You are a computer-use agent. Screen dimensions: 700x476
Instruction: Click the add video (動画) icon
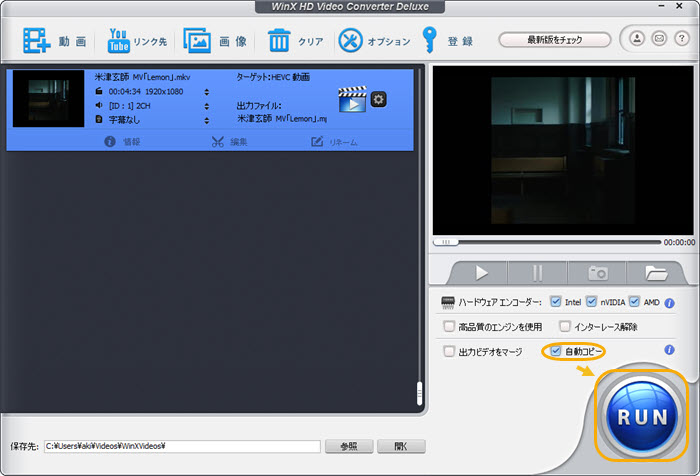(x=37, y=41)
